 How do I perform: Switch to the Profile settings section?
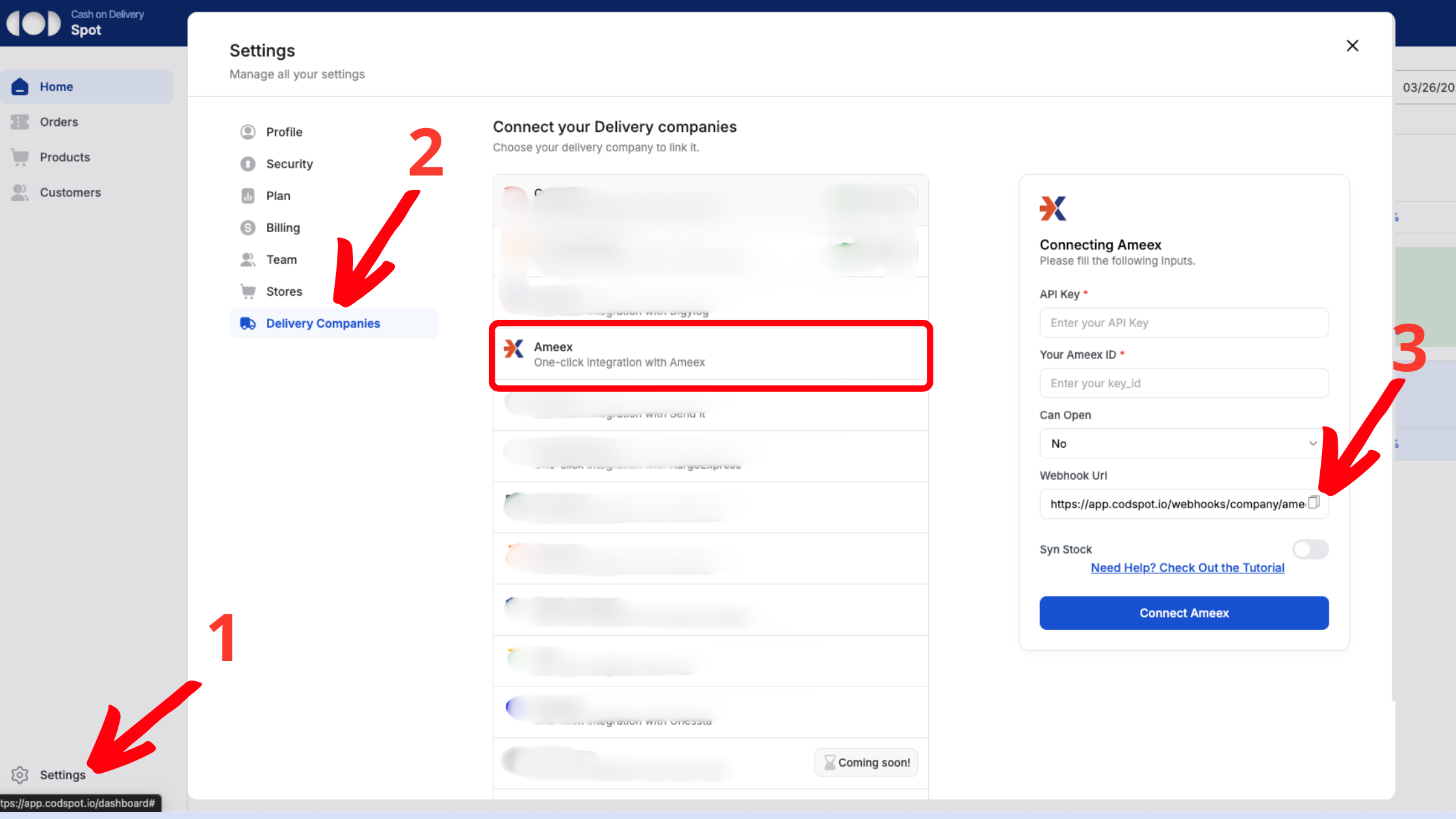tap(248, 131)
